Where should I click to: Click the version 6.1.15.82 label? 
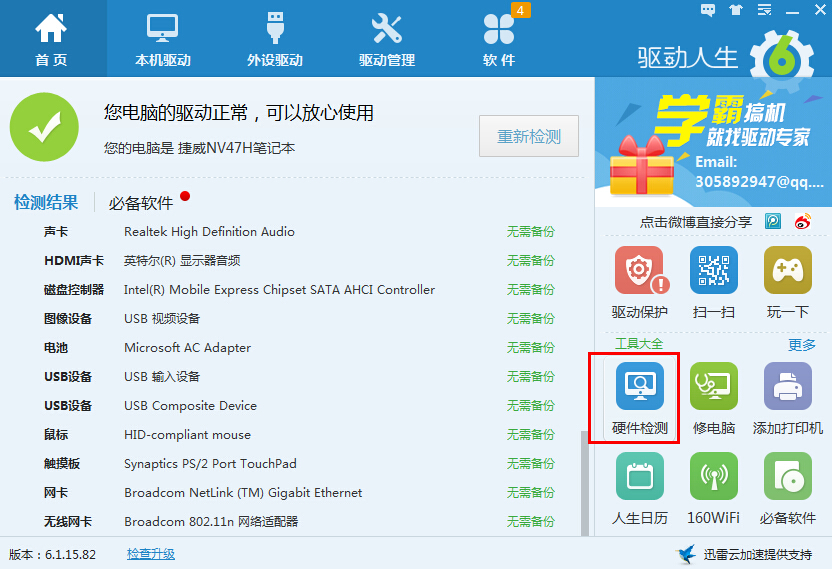point(53,555)
